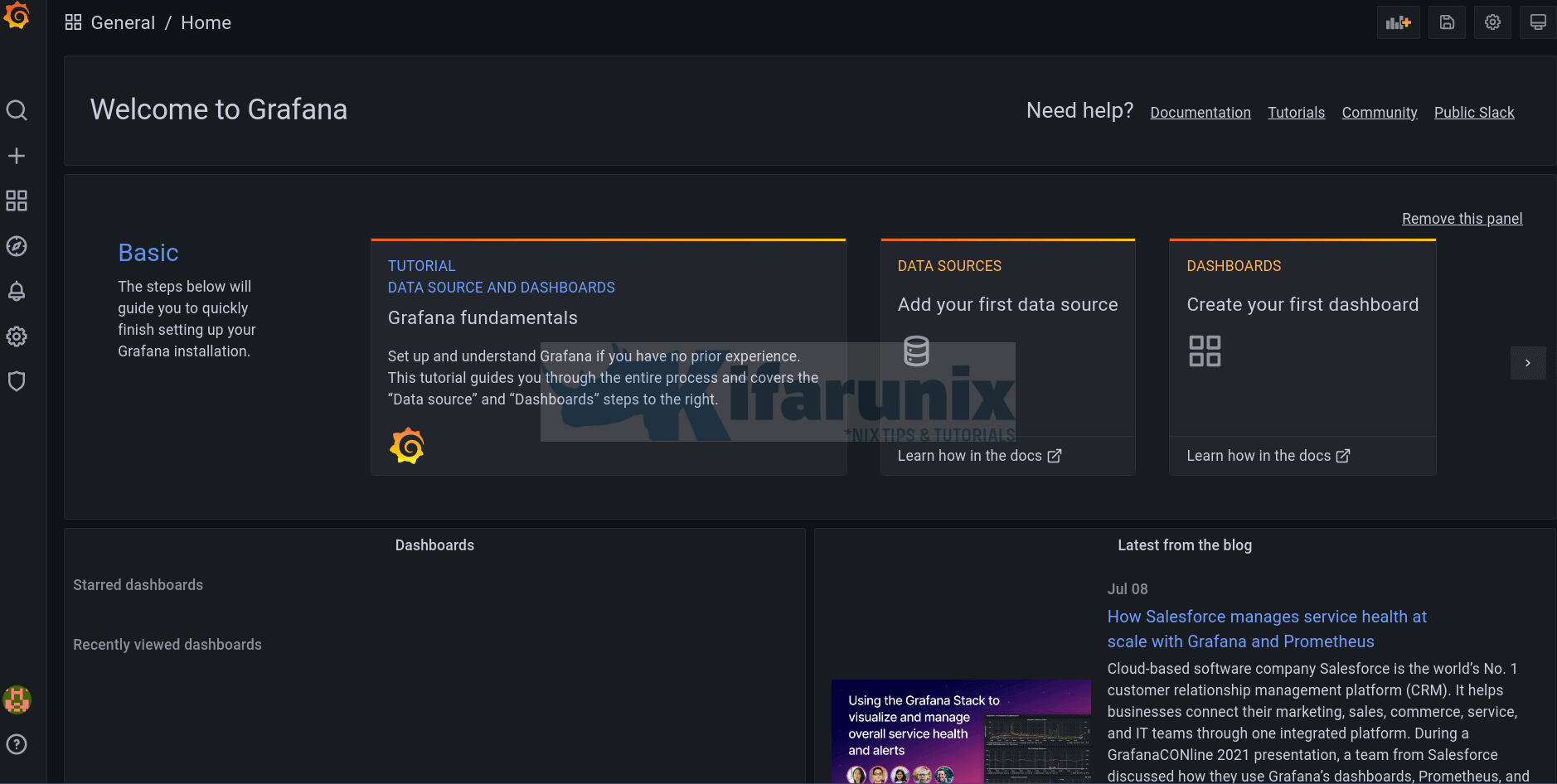Open the Create plus icon in sidebar

17,156
